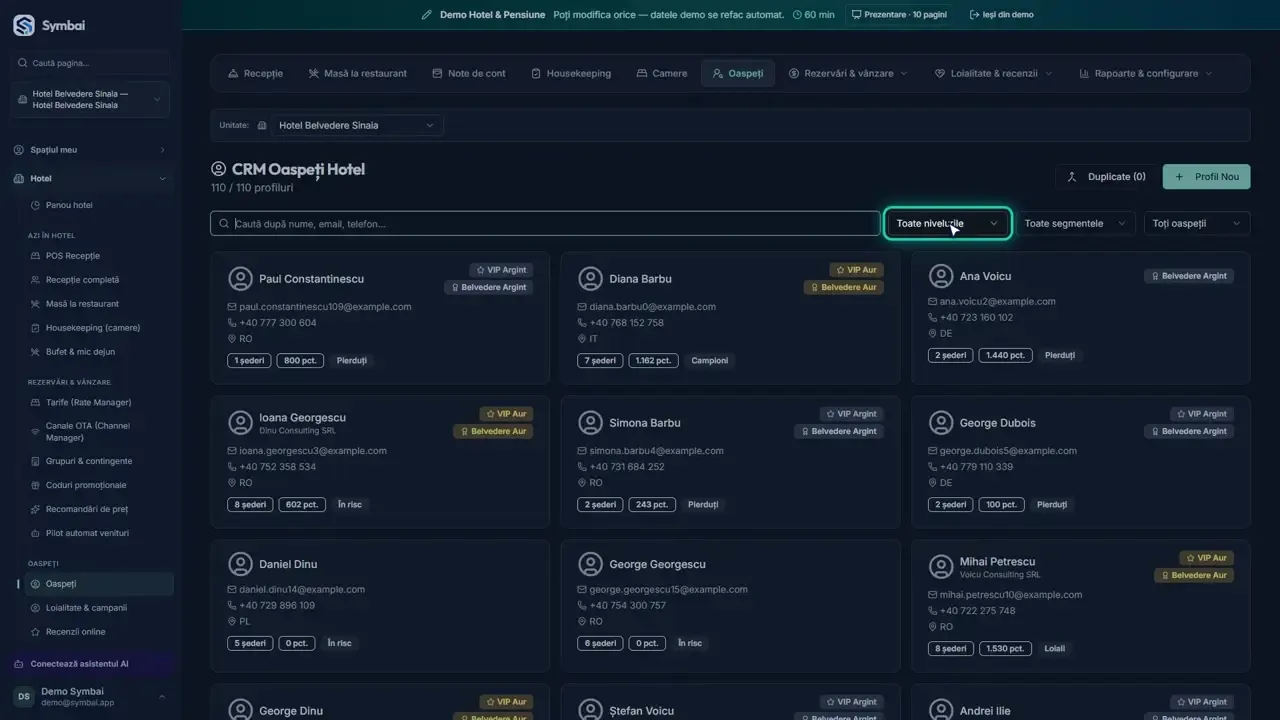The height and width of the screenshot is (720, 1280).
Task: Open Housekeeping (camere) in sidebar
Action: pos(92,328)
